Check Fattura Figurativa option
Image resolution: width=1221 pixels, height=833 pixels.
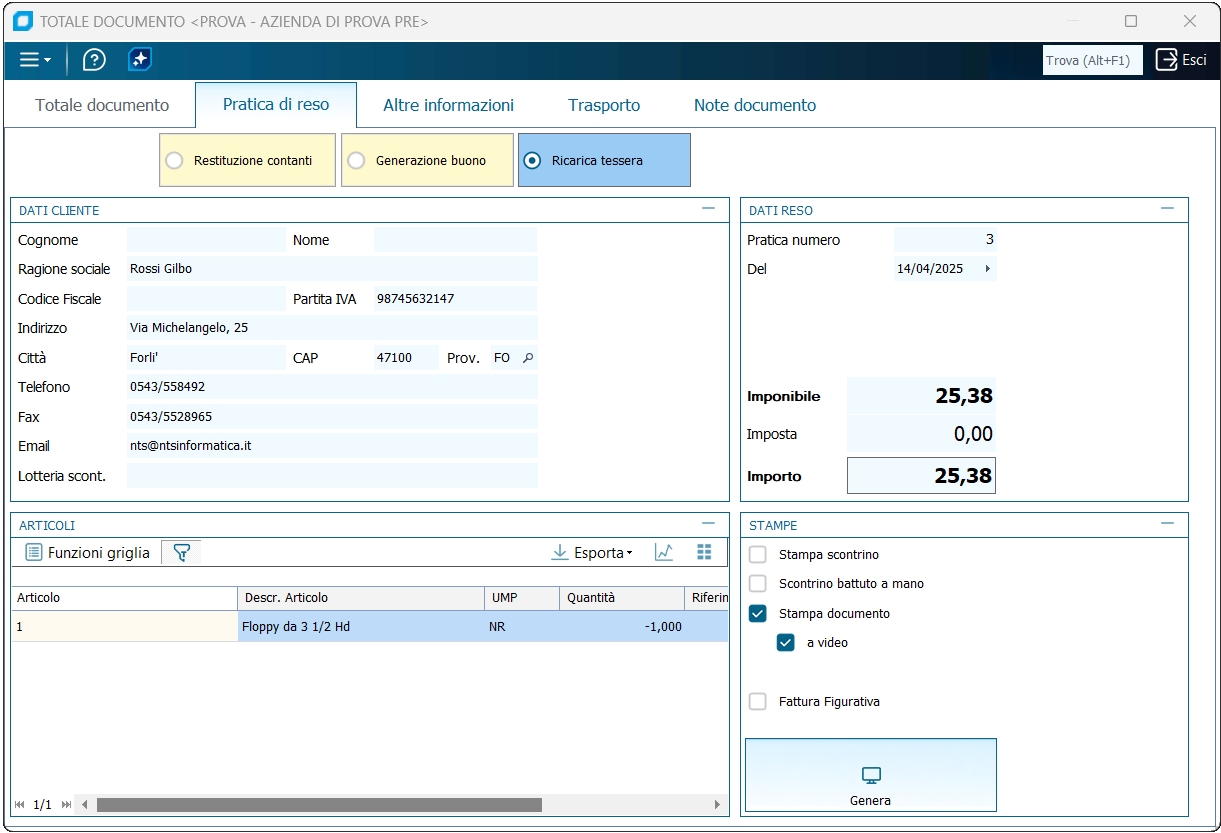click(x=758, y=702)
